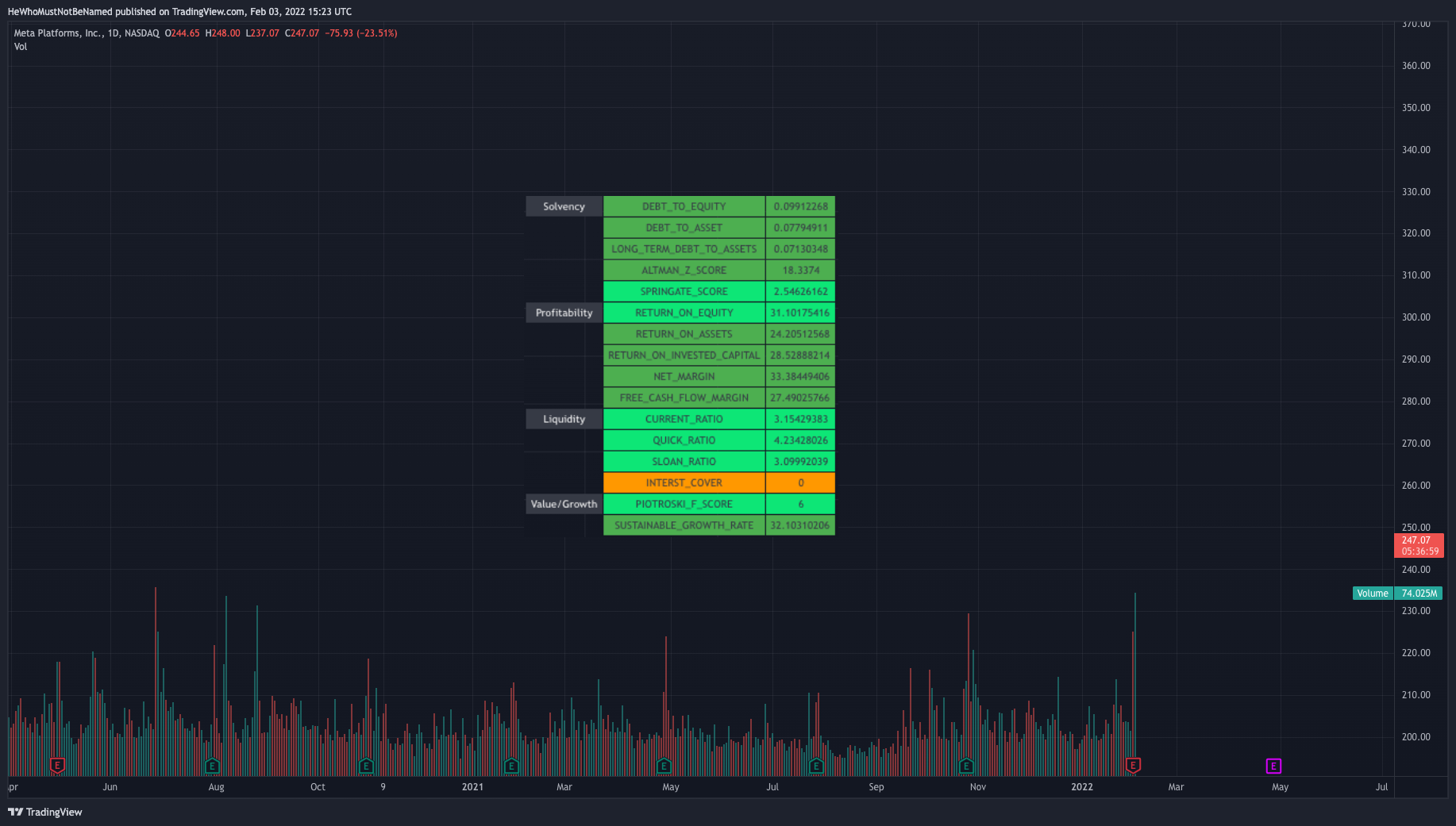This screenshot has height=826, width=1456.
Task: Click the CURRENT_RATIO table cell
Action: point(684,419)
